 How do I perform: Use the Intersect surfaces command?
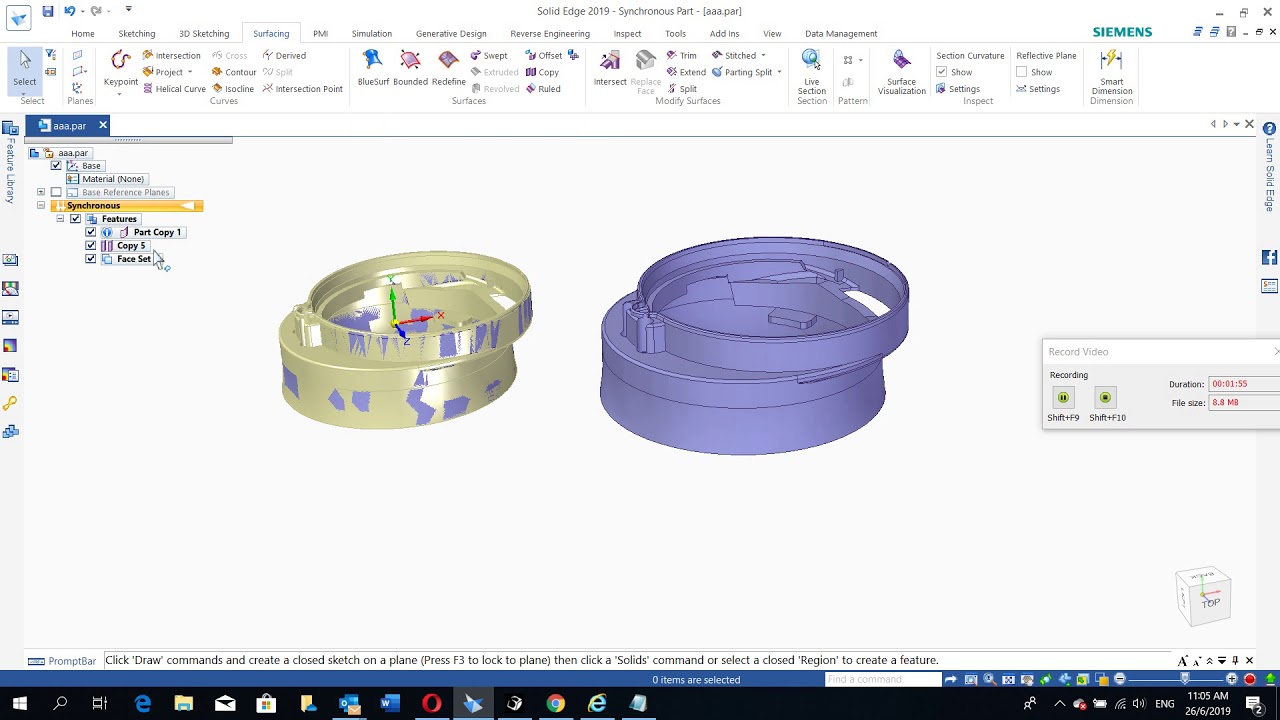click(610, 68)
